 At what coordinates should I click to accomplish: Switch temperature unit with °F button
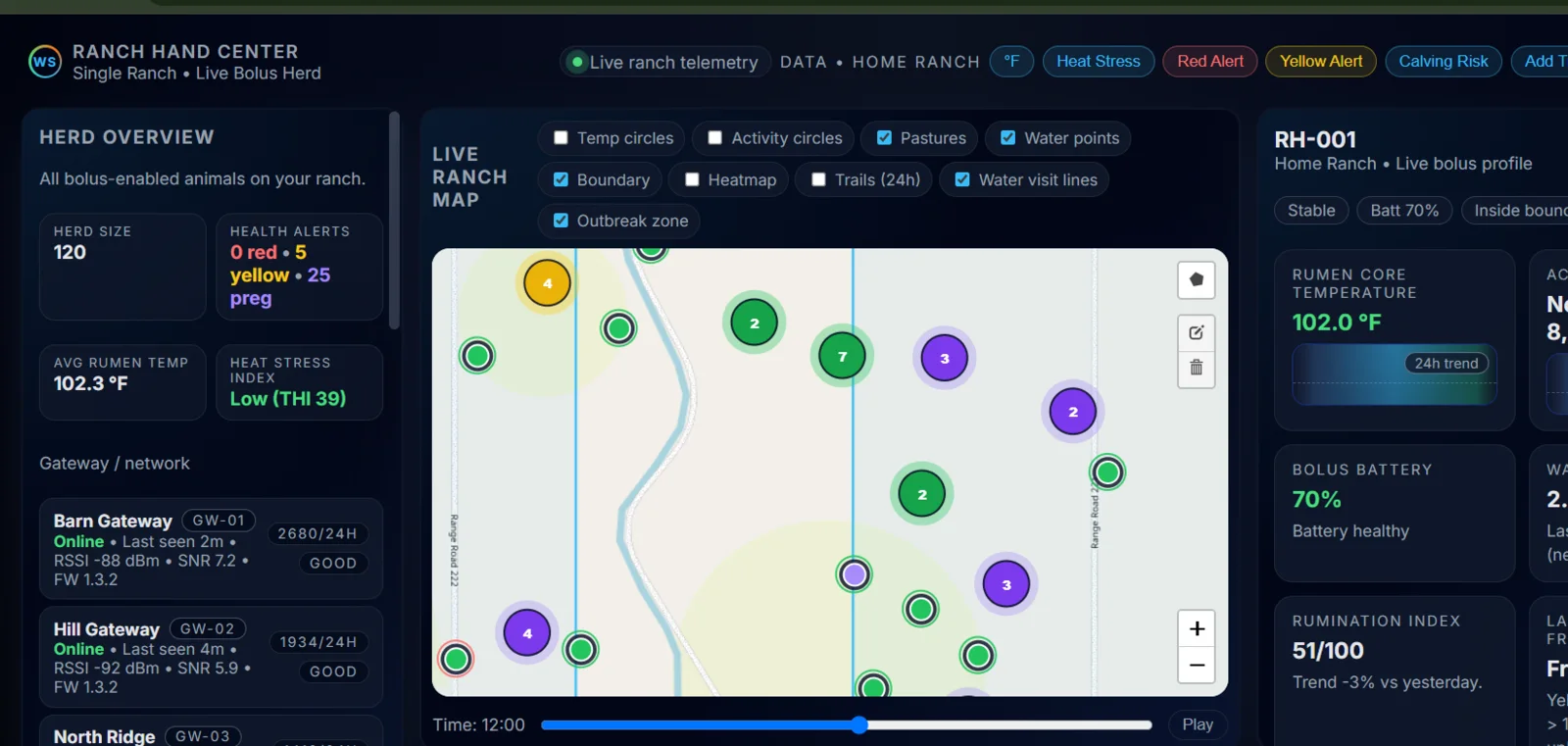coord(1011,61)
